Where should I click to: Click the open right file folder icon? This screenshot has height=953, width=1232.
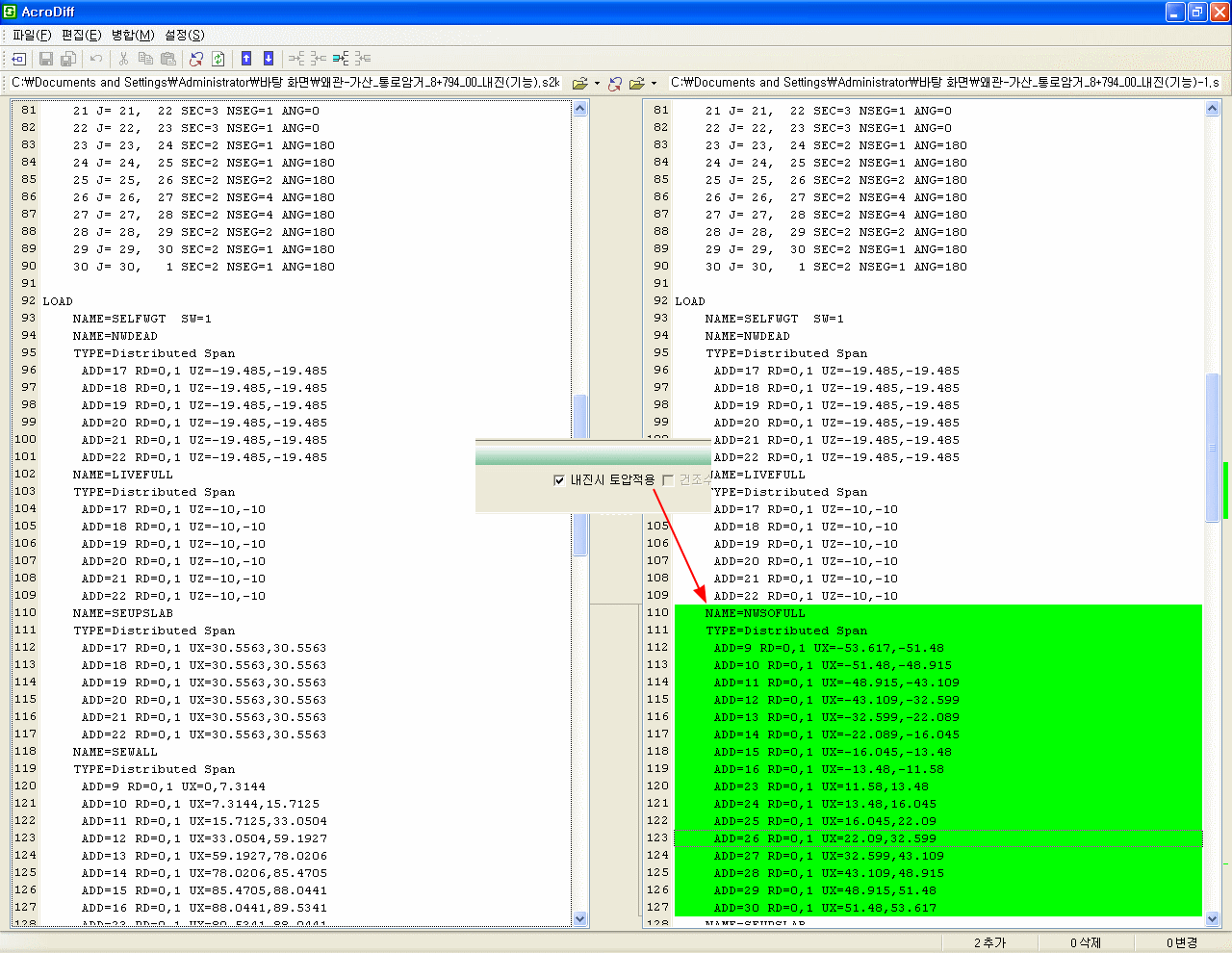click(x=636, y=84)
